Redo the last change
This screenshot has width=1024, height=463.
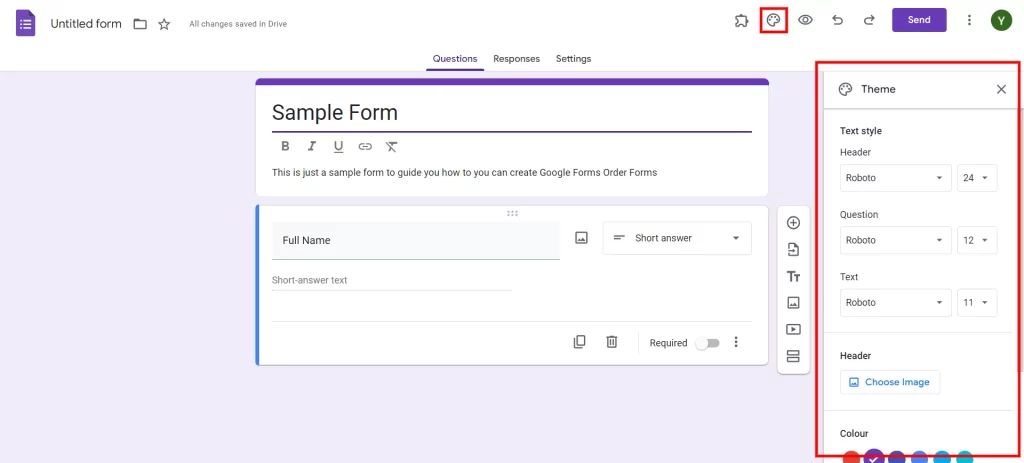point(869,20)
